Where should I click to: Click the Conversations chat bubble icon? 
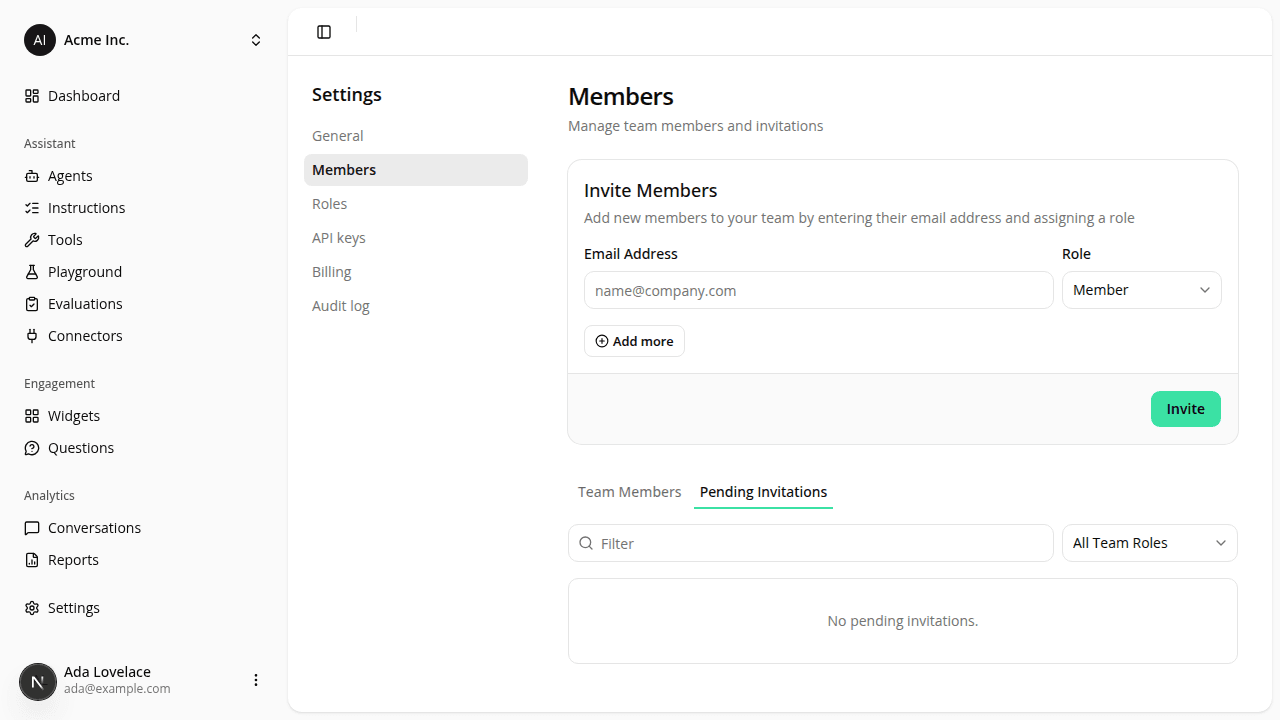pyautogui.click(x=32, y=528)
